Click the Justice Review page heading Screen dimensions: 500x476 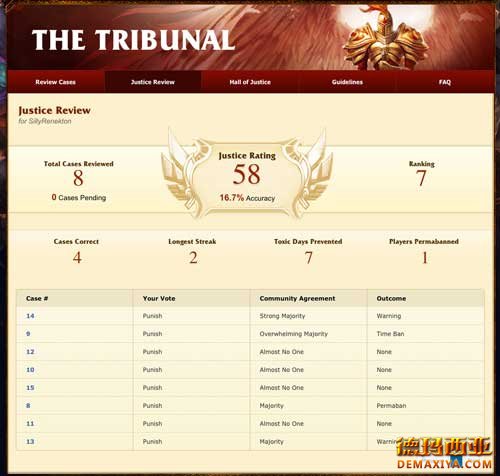(54, 110)
